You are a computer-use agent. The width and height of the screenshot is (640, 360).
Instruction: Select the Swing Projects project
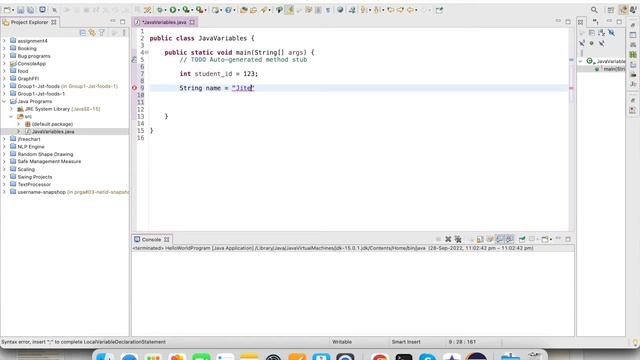tap(35, 177)
